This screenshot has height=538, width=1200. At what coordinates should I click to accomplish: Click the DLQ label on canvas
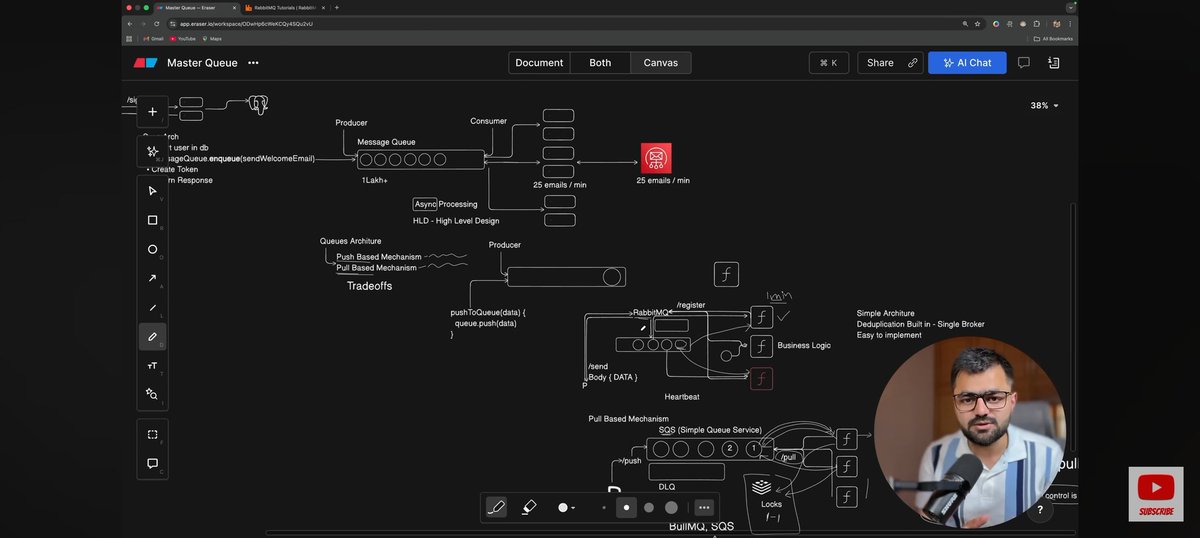point(667,487)
